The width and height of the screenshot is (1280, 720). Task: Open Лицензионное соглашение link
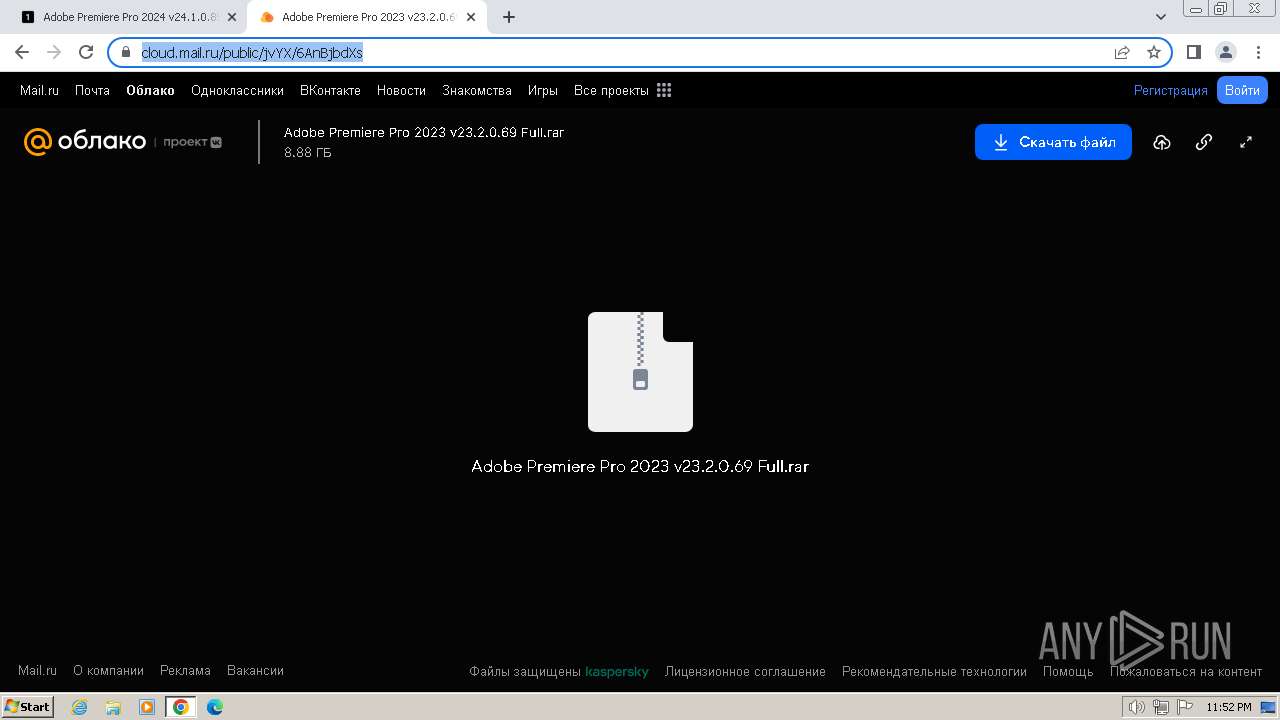[x=745, y=671]
